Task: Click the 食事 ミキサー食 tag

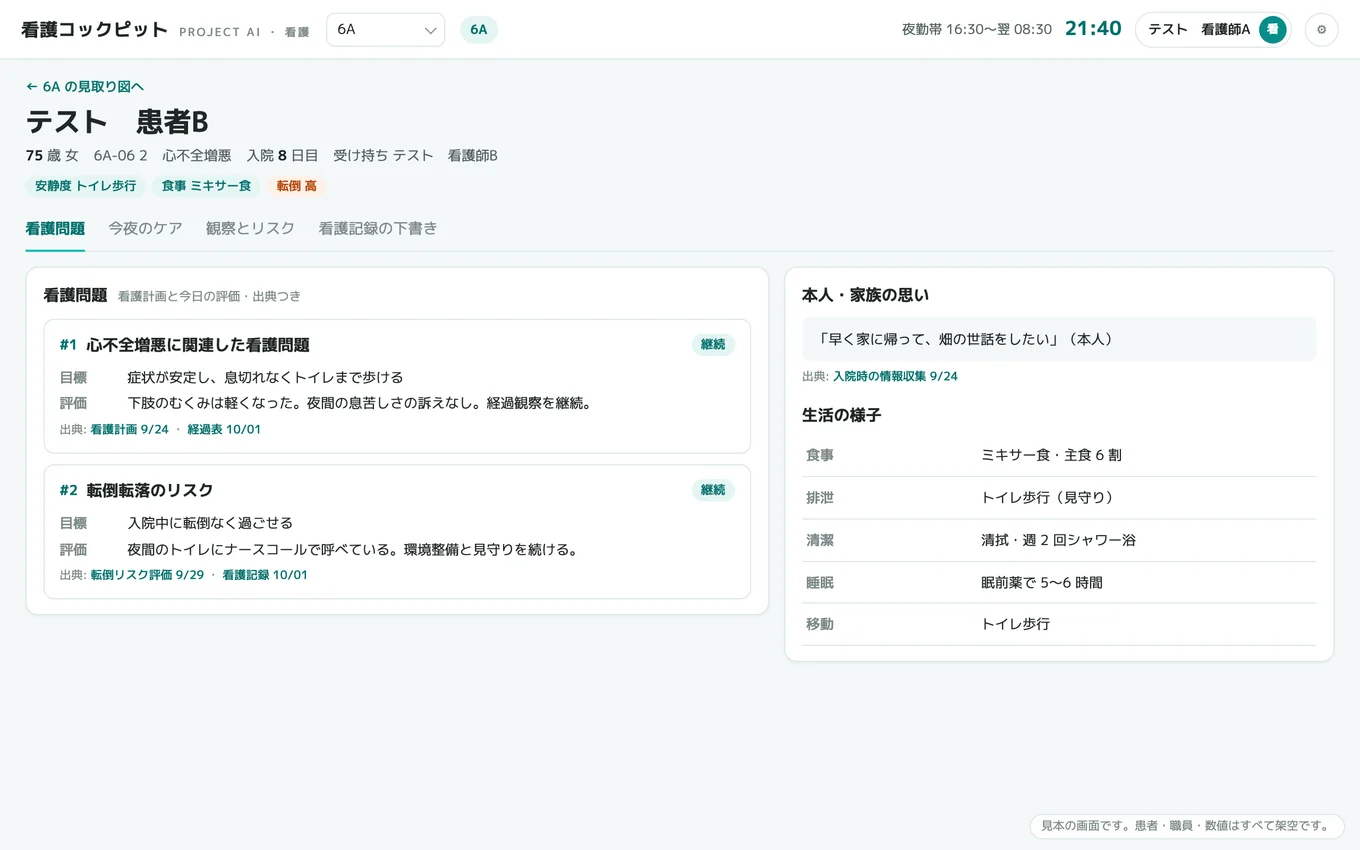Action: (207, 186)
